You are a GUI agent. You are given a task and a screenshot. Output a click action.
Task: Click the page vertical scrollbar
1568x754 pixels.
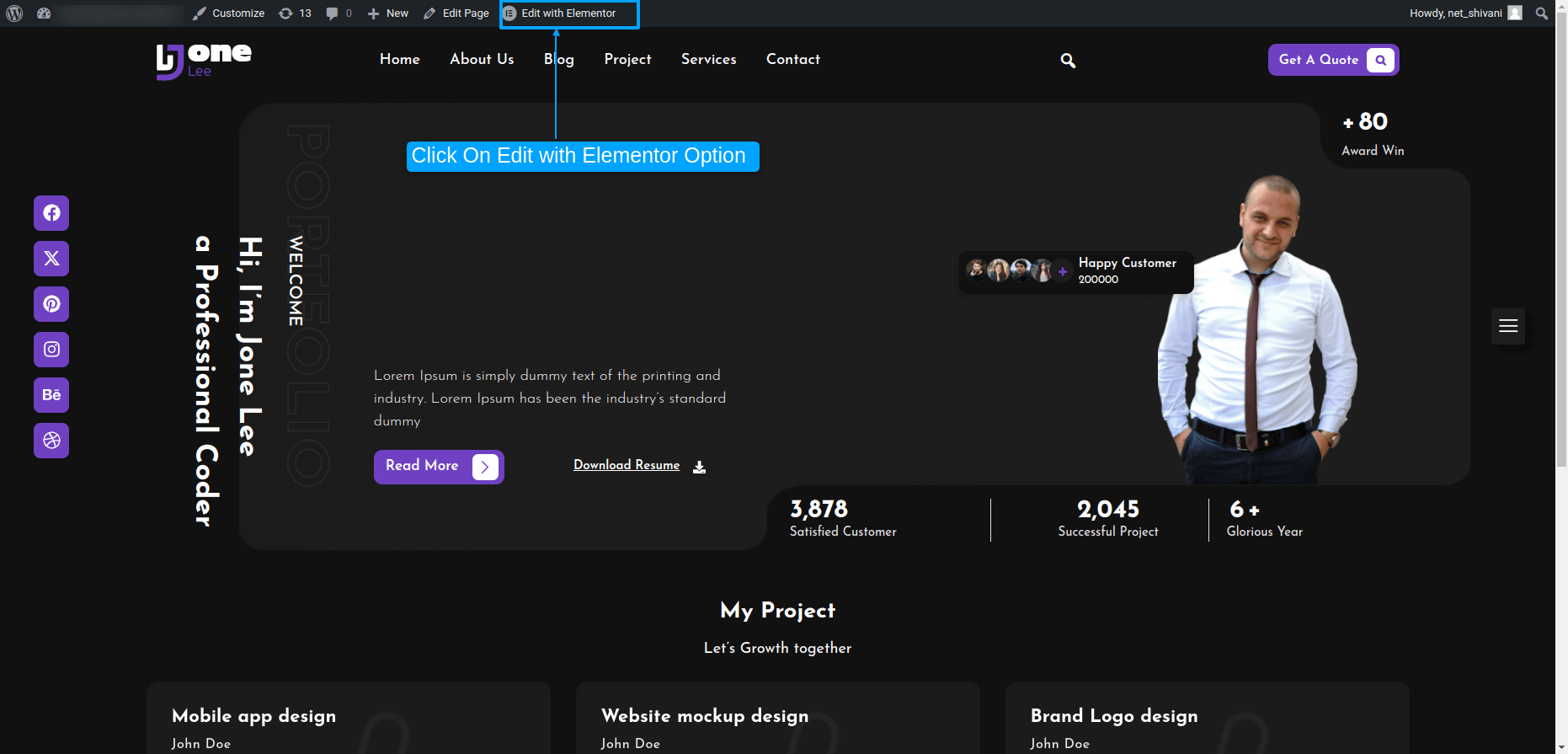point(1561,253)
